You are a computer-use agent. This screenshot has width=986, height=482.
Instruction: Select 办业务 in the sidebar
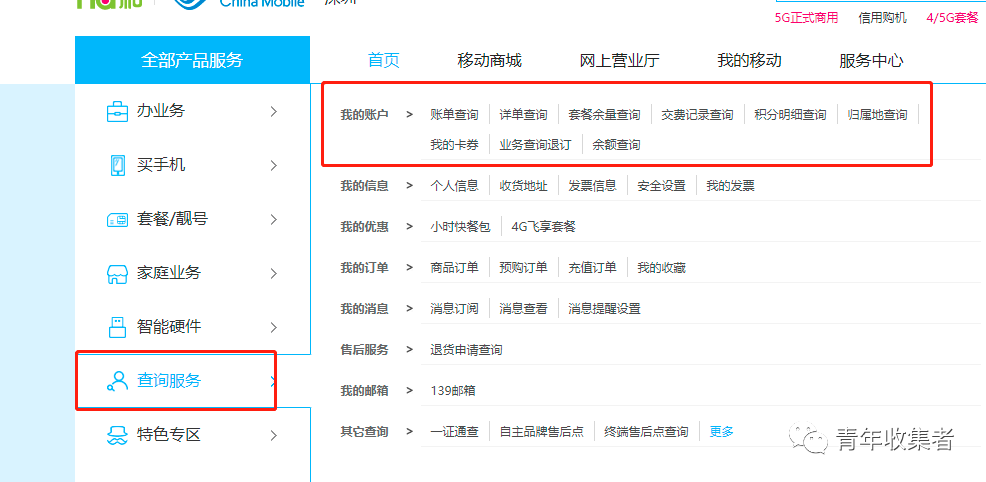[x=161, y=112]
